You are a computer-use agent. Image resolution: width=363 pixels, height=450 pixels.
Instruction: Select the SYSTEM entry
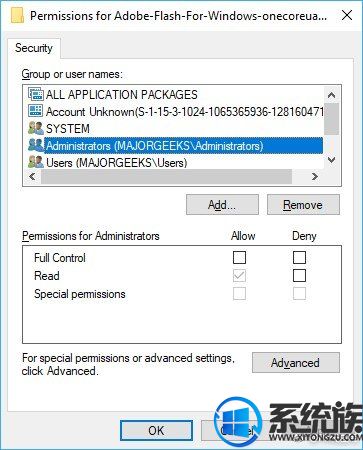(174, 129)
